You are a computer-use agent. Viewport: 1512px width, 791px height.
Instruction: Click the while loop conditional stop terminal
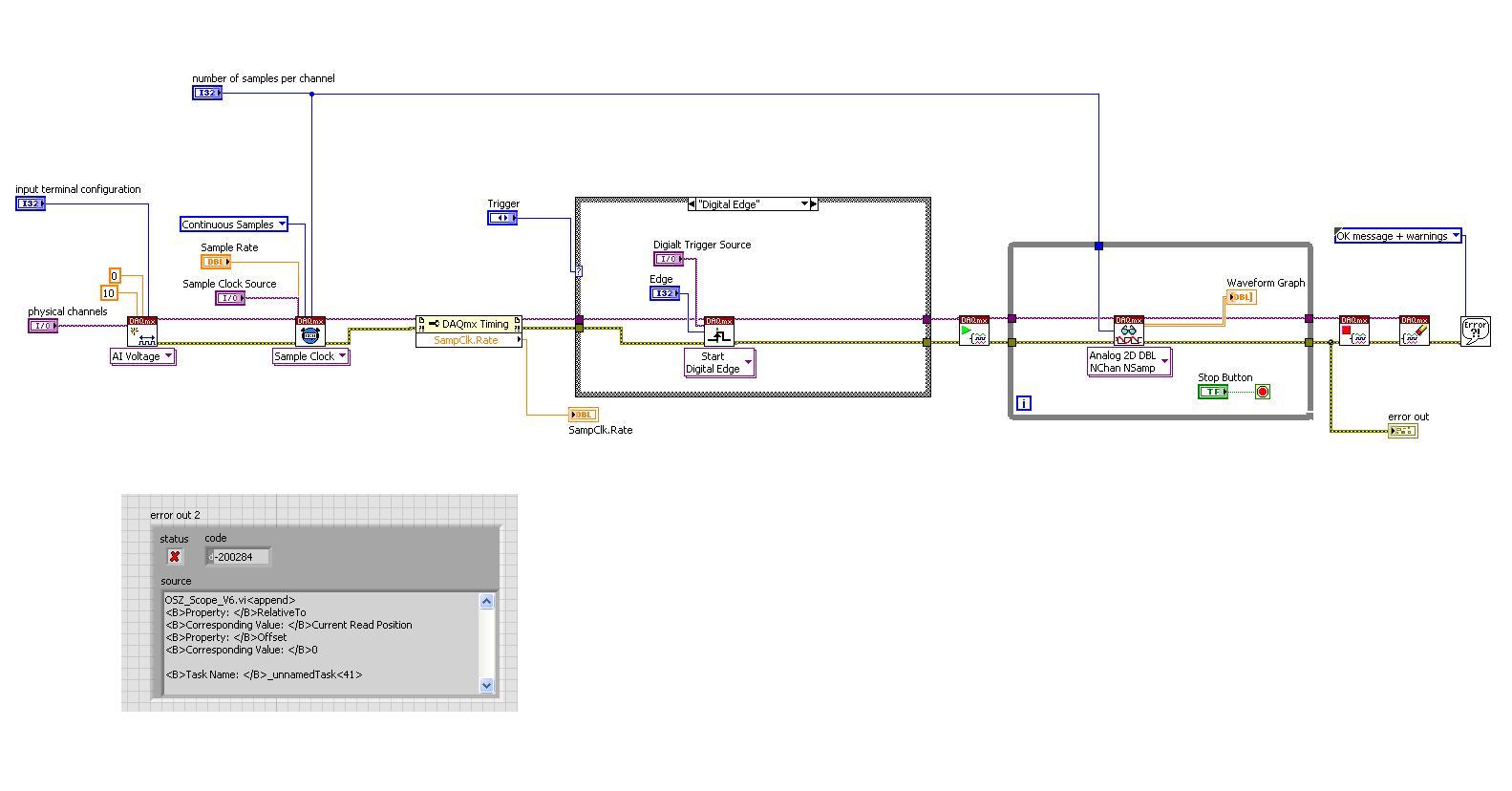pos(1263,392)
